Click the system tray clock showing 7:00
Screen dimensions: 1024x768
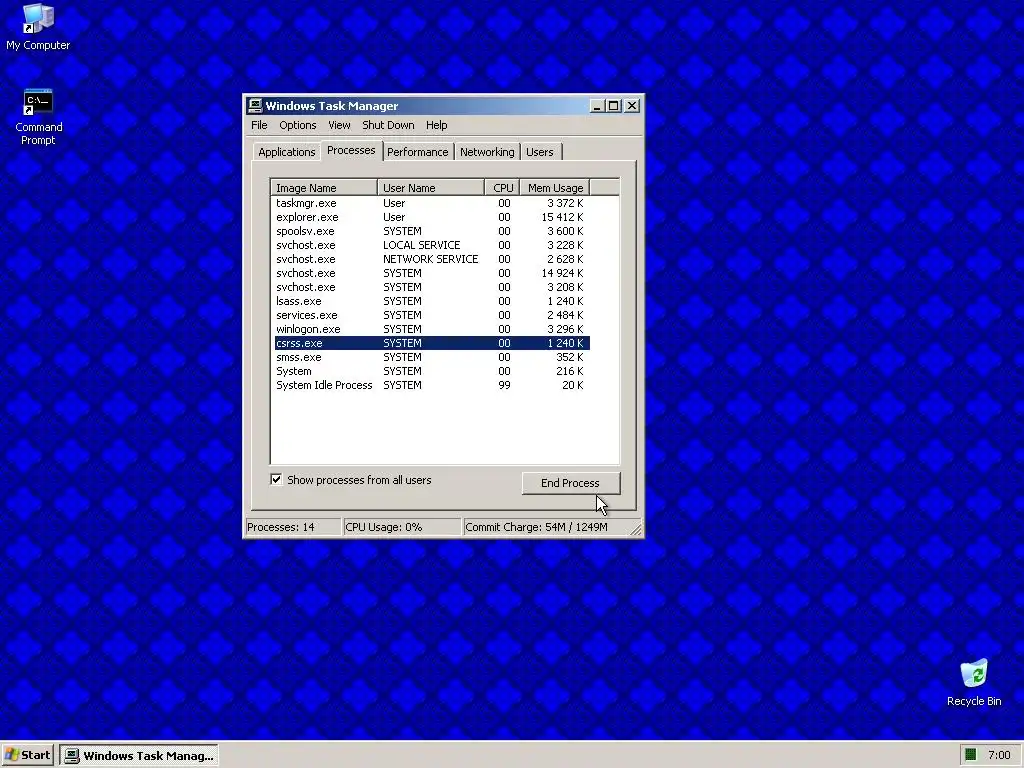[999, 755]
